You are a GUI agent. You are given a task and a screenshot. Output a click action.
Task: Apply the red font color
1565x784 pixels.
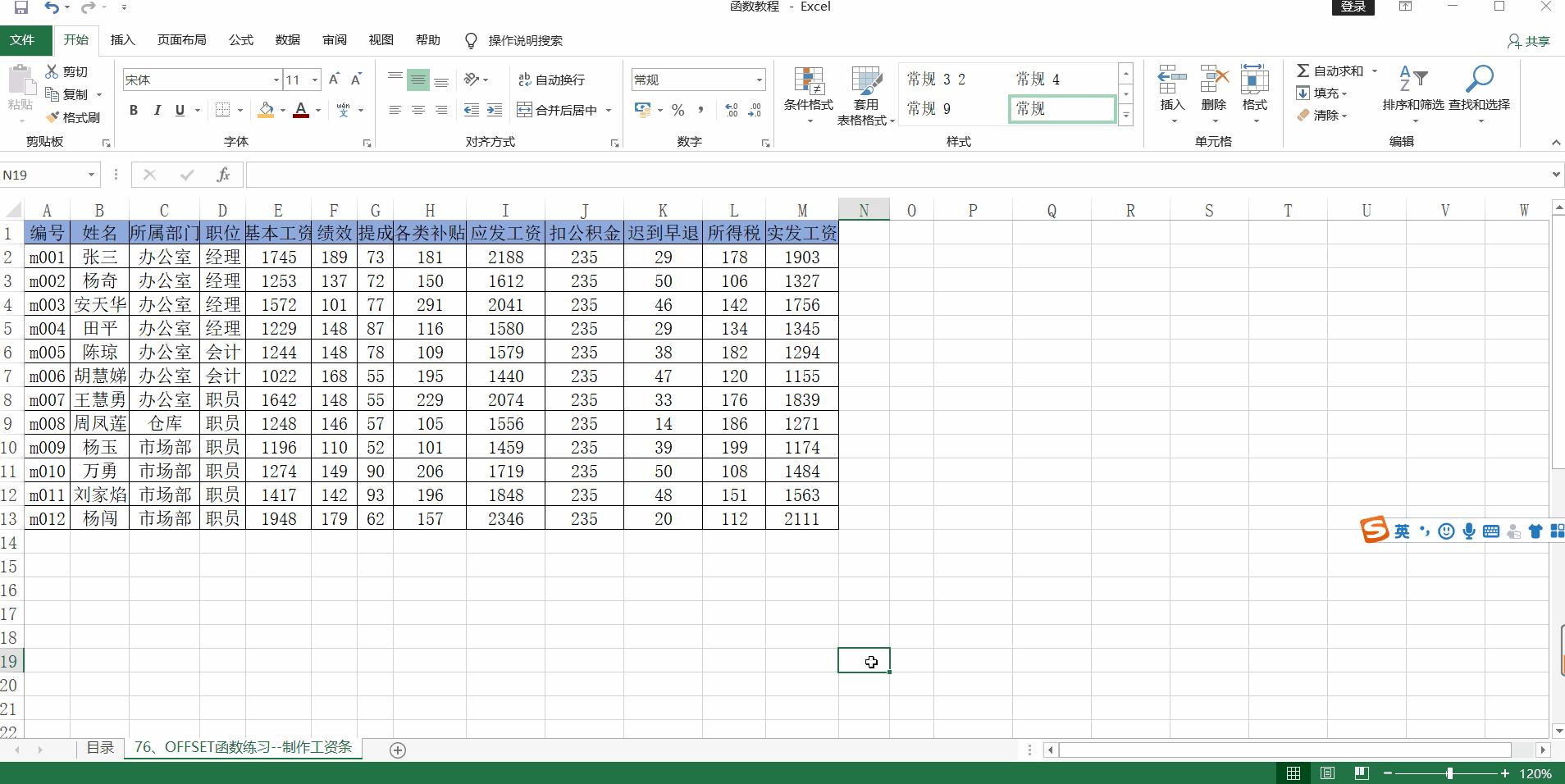(301, 110)
